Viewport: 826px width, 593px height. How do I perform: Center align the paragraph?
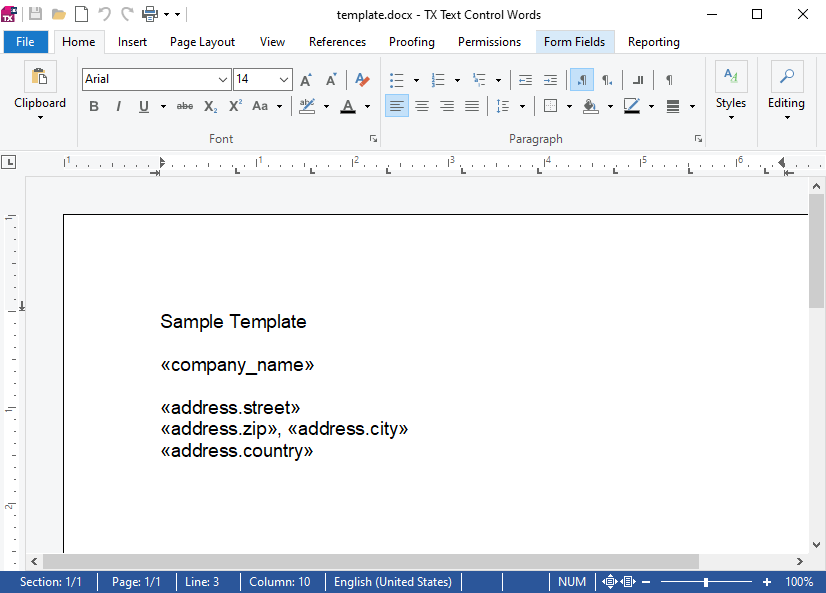[422, 106]
